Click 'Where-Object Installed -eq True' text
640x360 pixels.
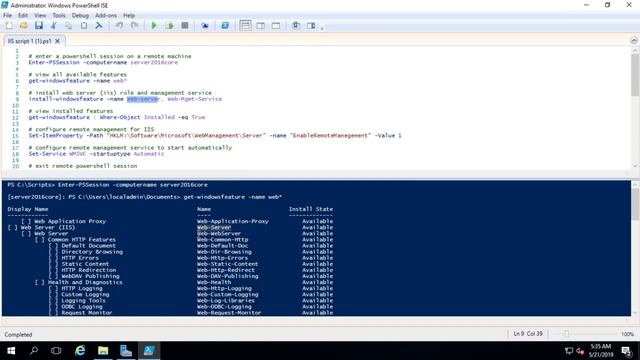(152, 117)
